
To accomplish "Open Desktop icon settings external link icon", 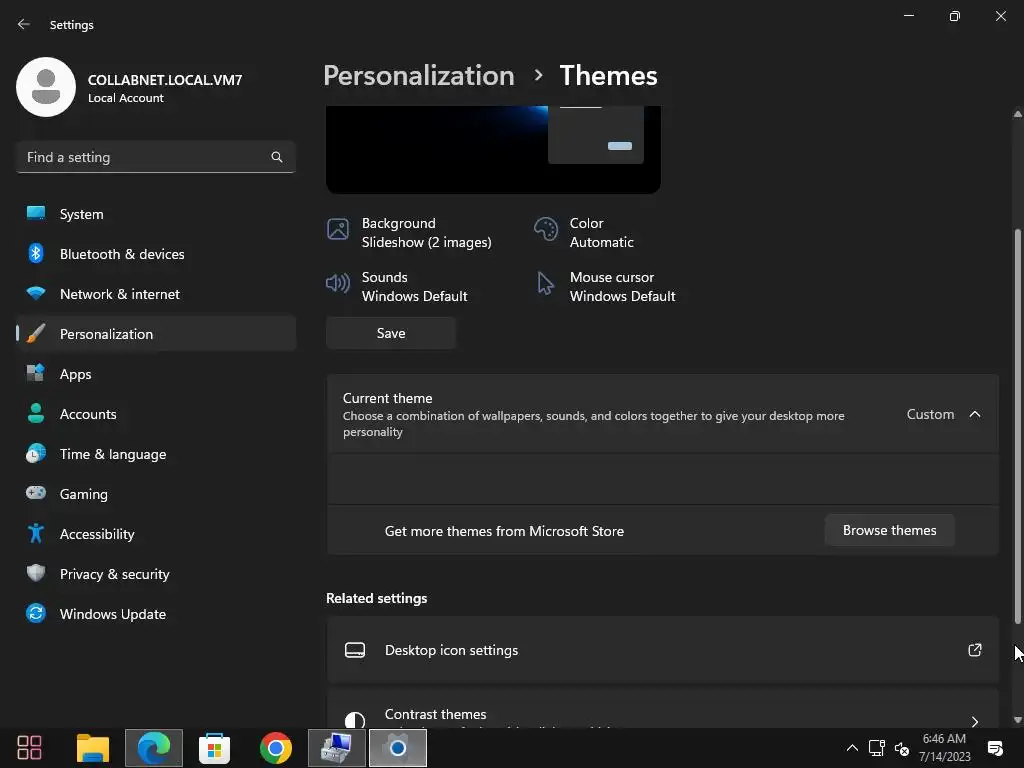I will pyautogui.click(x=975, y=650).
